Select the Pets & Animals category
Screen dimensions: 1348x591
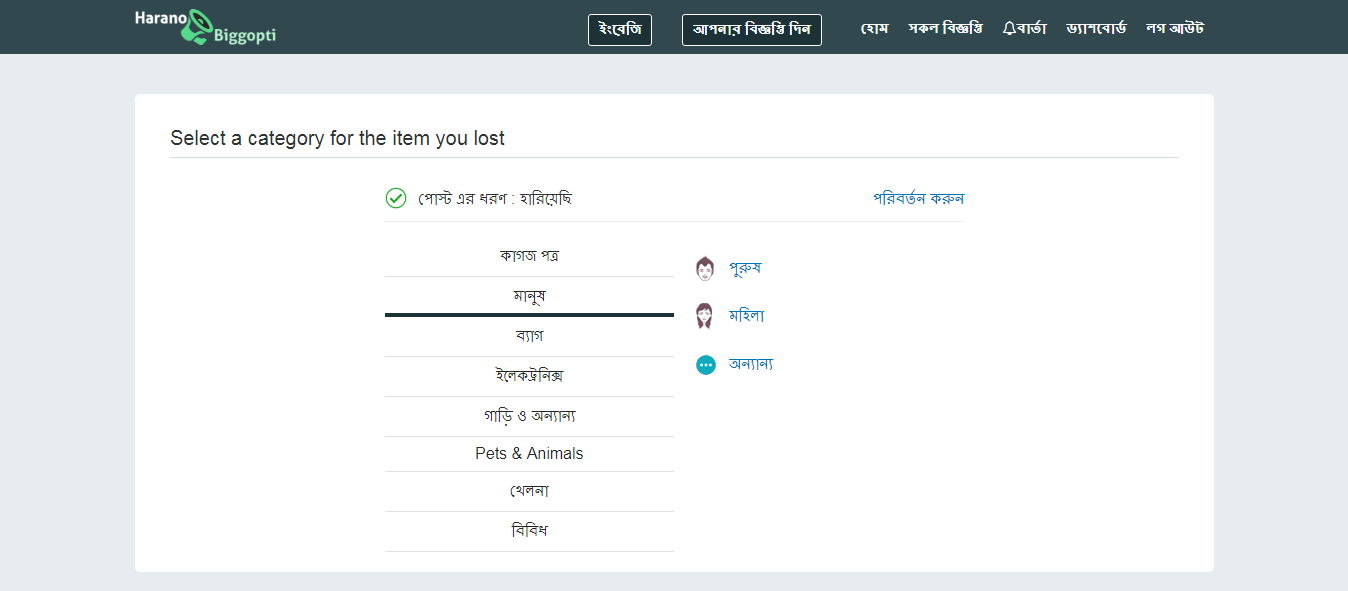pyautogui.click(x=529, y=453)
